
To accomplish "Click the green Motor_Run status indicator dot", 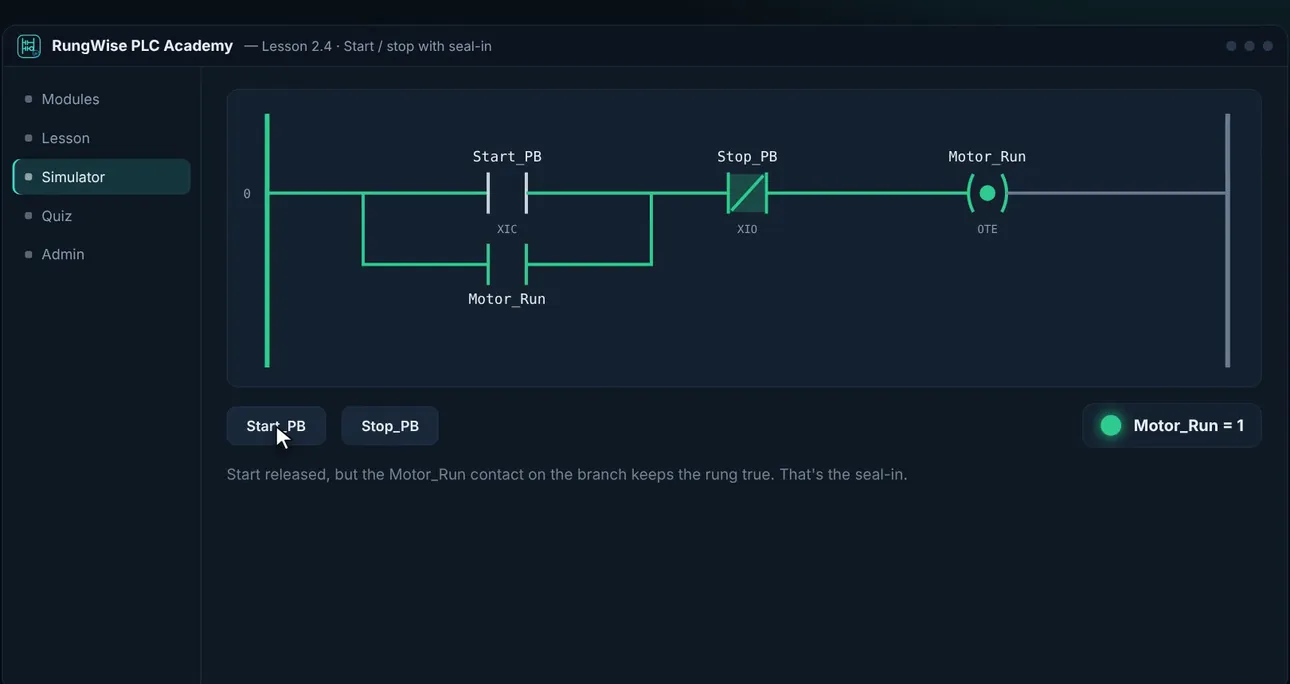I will (x=1111, y=426).
